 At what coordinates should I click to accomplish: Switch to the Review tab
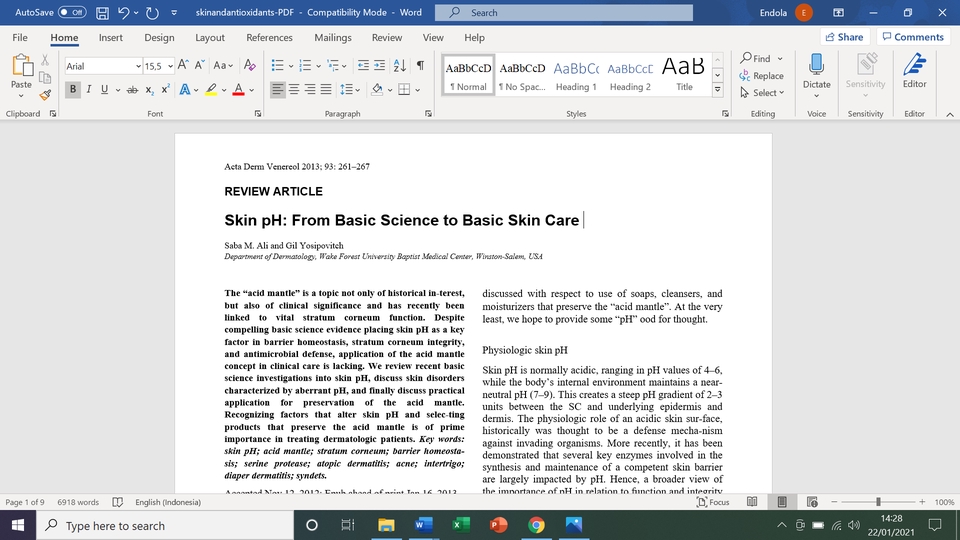pos(387,37)
